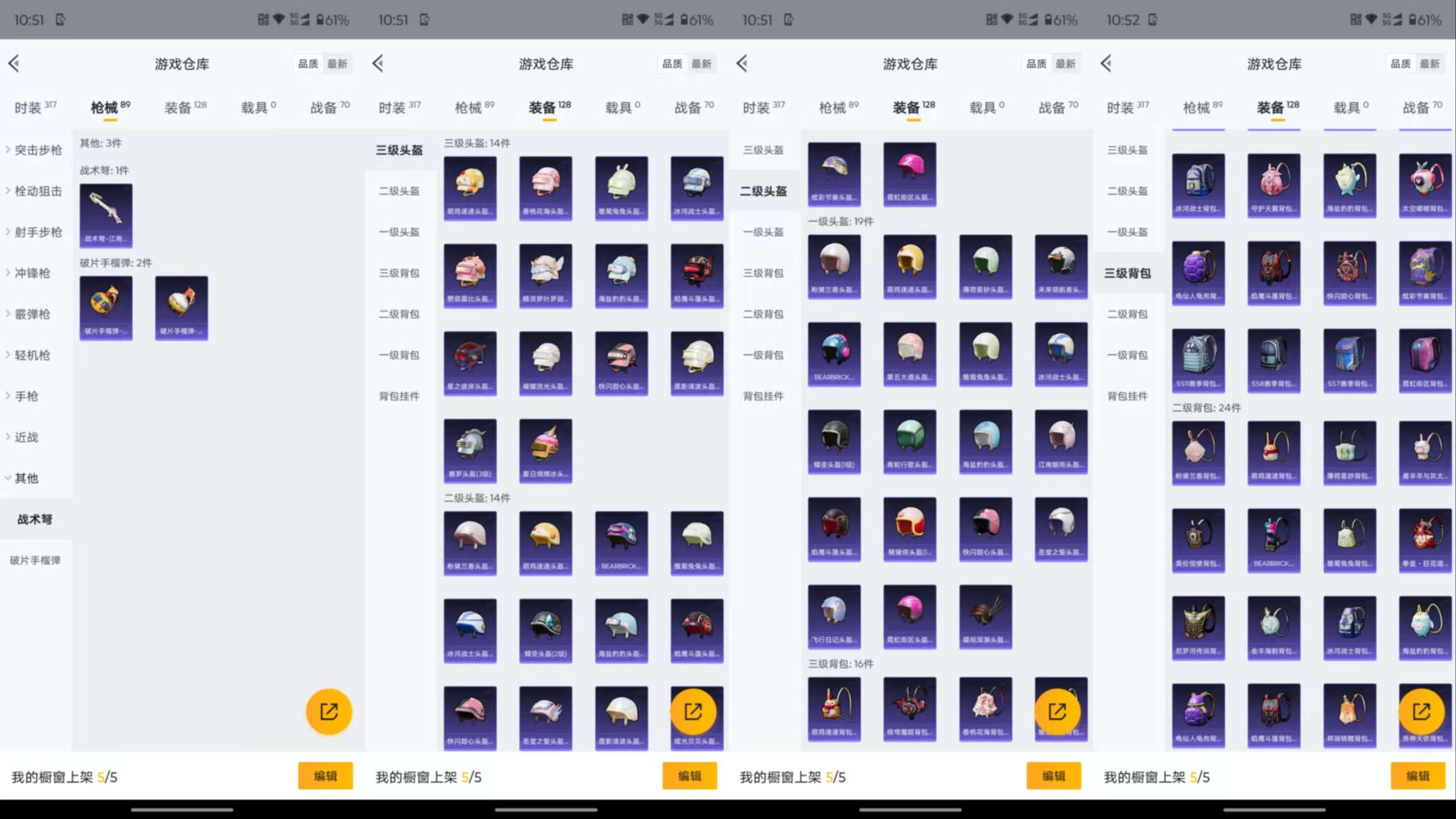Tap the 编辑 button at the bottom

tap(325, 775)
